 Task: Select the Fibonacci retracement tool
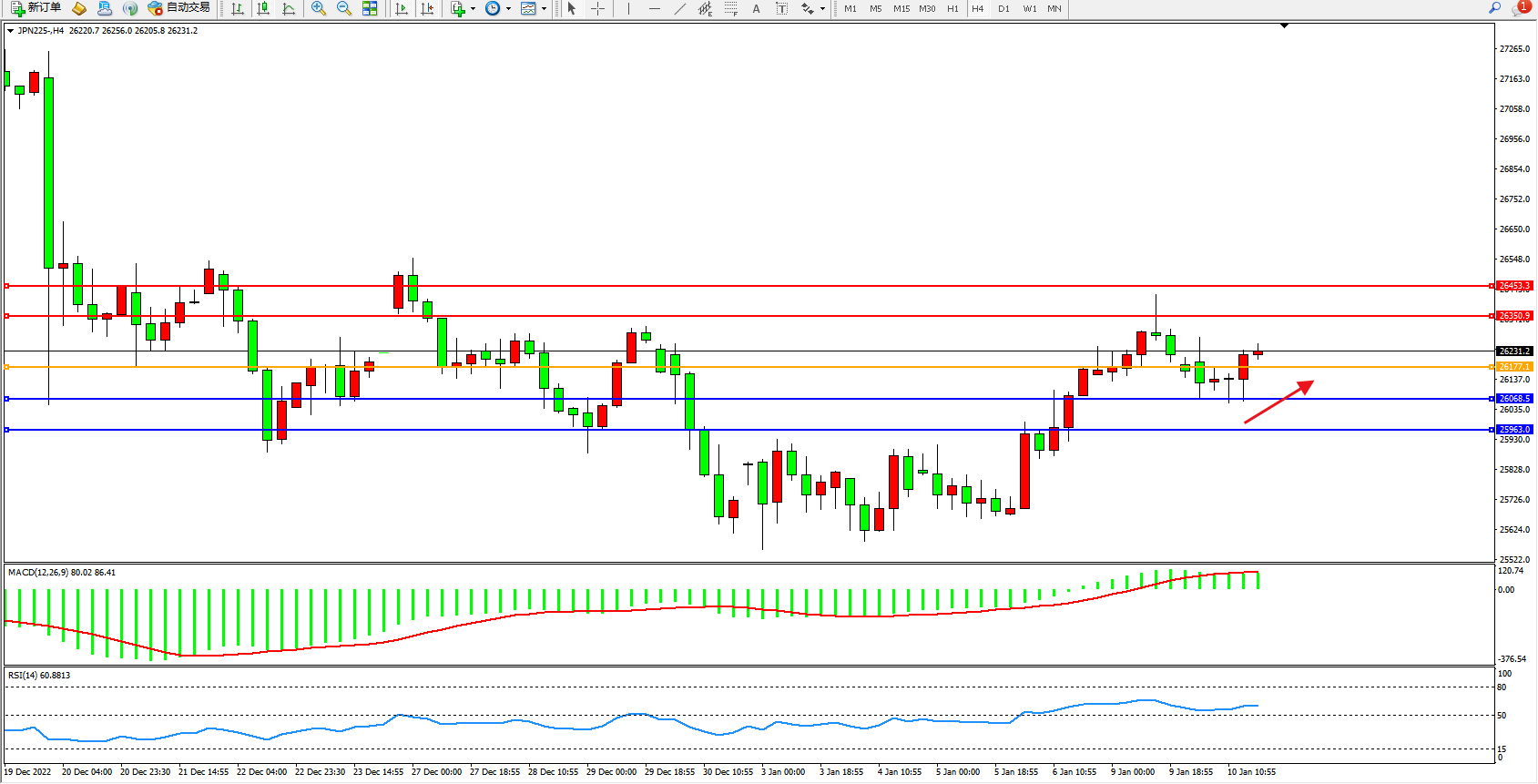(x=730, y=8)
